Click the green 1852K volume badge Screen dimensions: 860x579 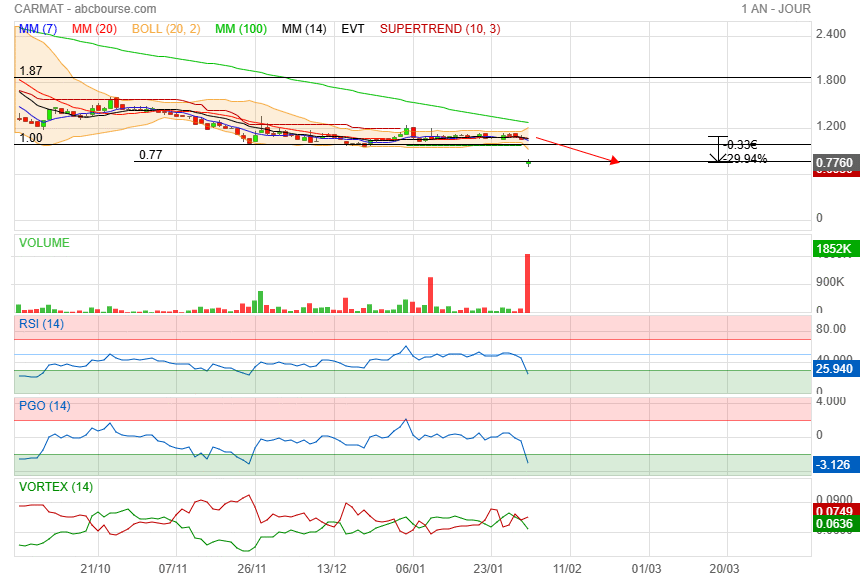pyautogui.click(x=833, y=248)
